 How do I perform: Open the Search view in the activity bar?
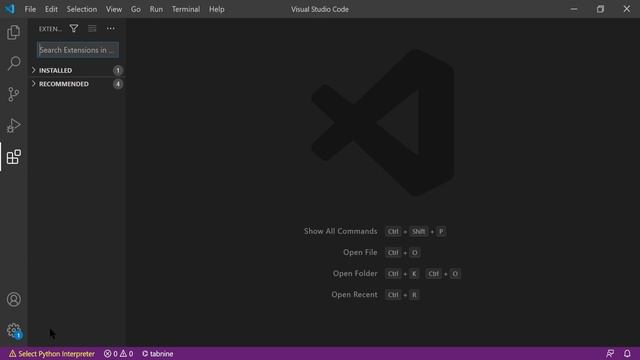pos(13,63)
